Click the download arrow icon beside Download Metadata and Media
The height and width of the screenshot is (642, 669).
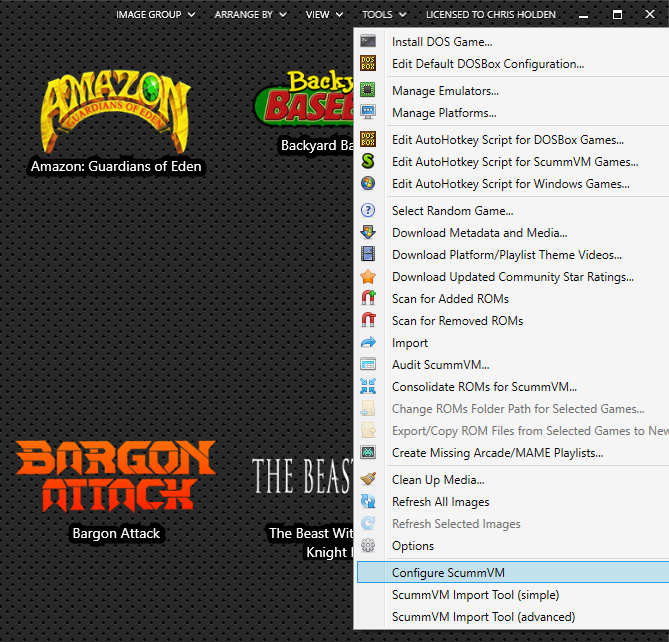pyautogui.click(x=368, y=232)
